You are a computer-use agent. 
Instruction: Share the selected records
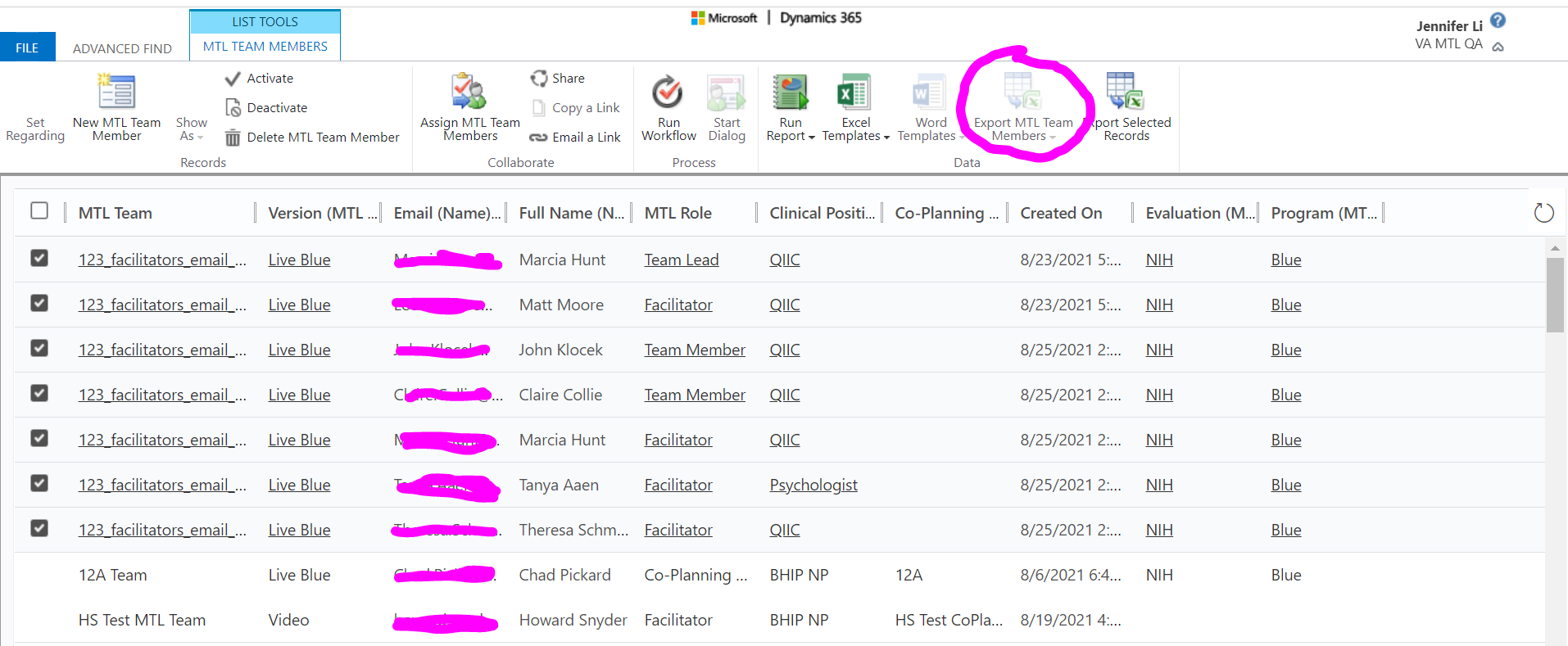(x=557, y=79)
